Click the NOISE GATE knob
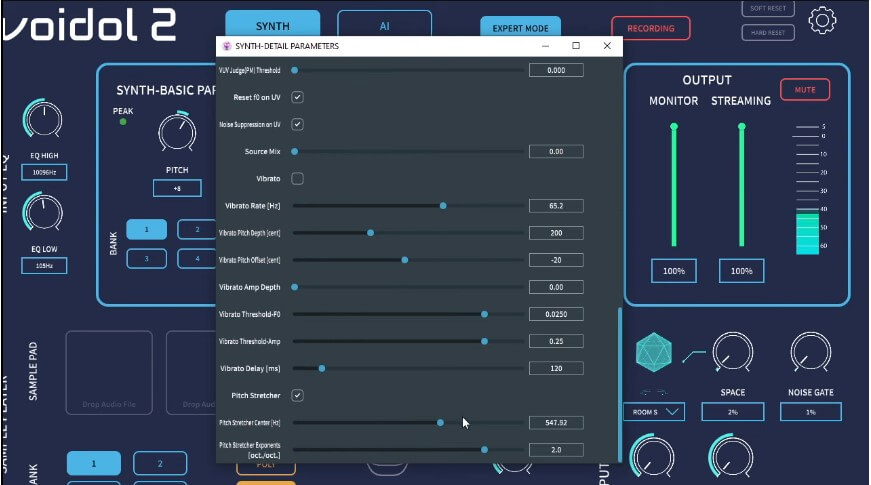Image resolution: width=871 pixels, height=485 pixels. point(810,352)
